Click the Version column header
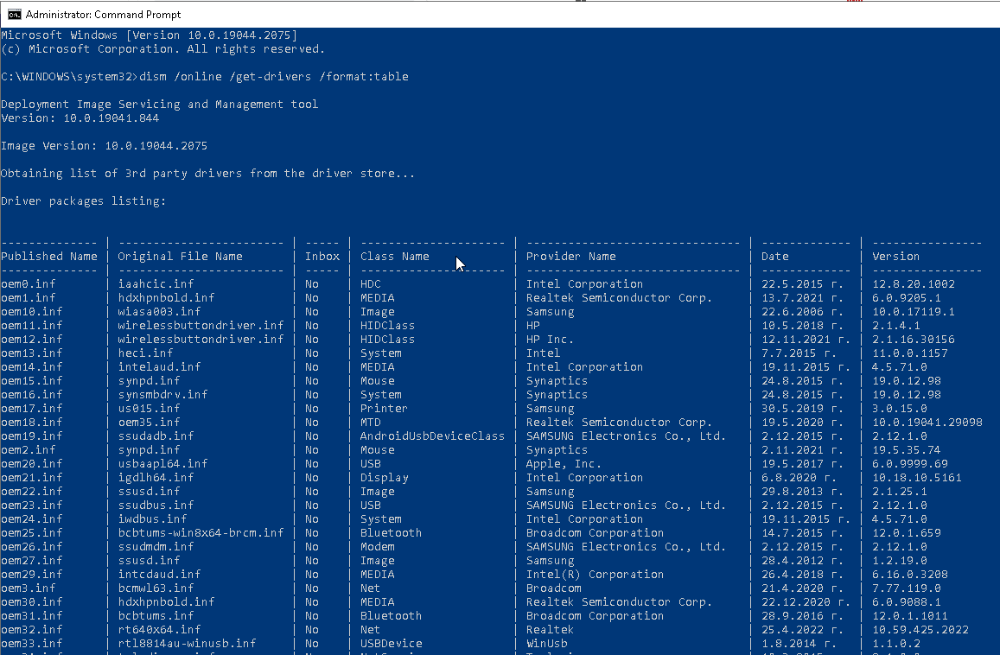Image resolution: width=1000 pixels, height=655 pixels. pyautogui.click(x=896, y=256)
